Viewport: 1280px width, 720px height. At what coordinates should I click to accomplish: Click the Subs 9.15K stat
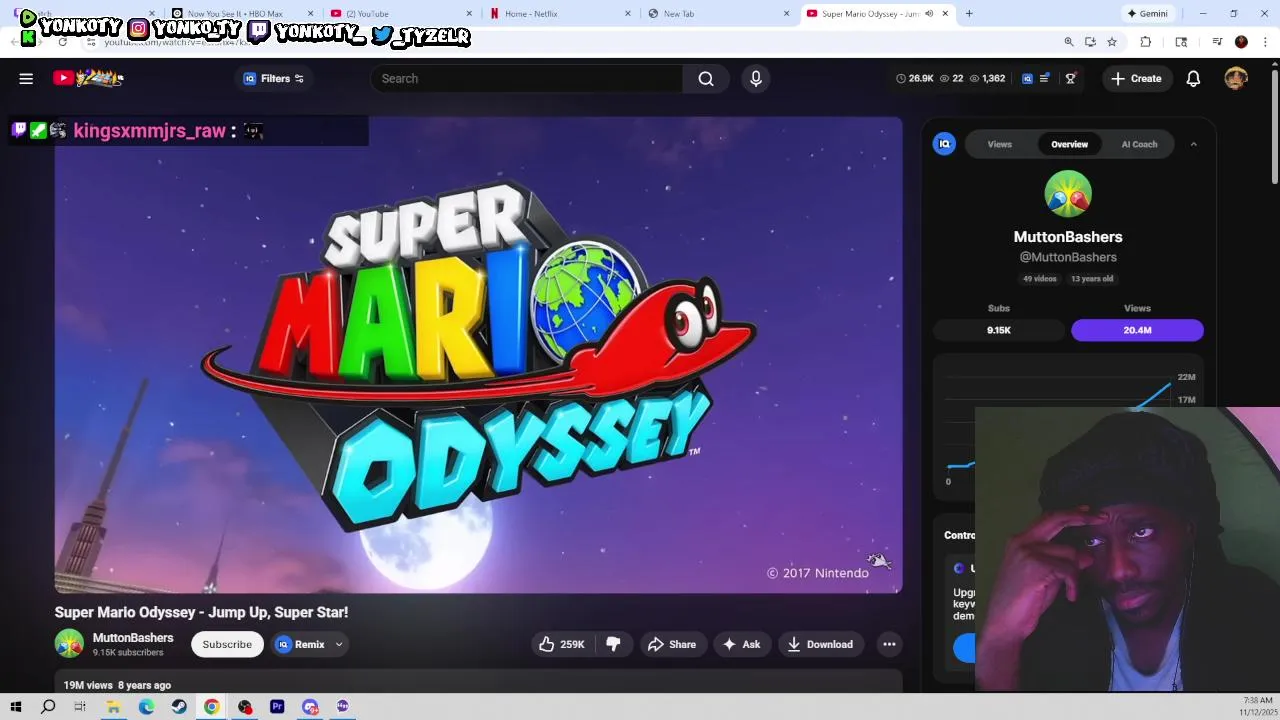tap(999, 330)
